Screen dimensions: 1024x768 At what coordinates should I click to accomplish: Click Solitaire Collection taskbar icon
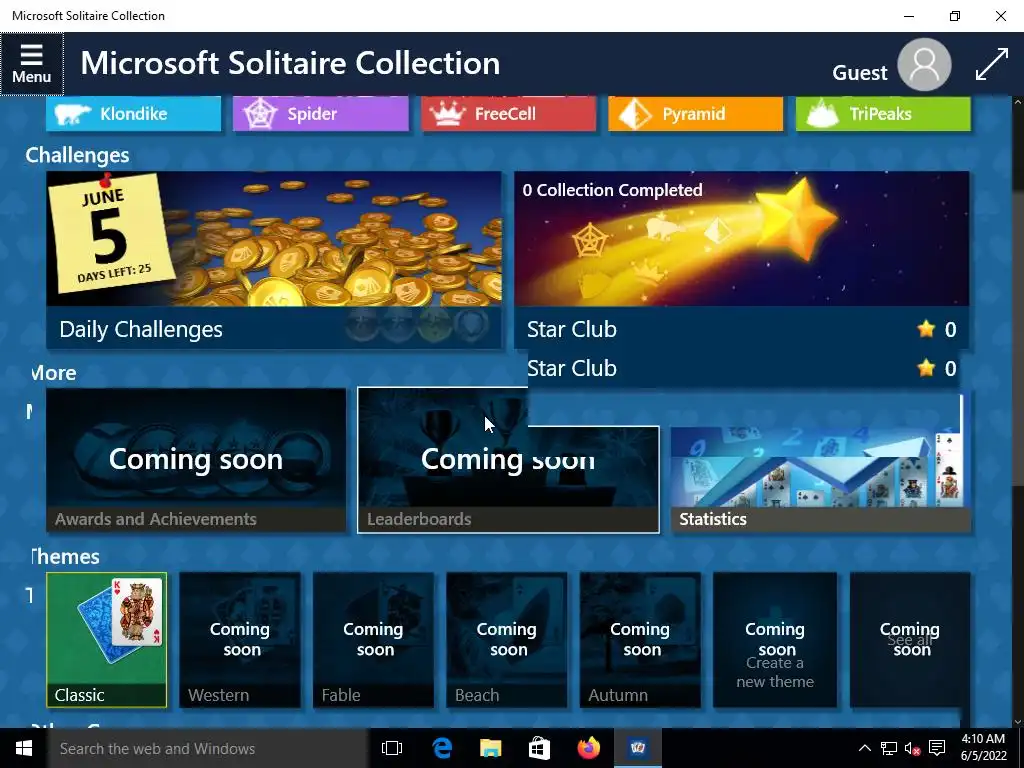pos(637,748)
